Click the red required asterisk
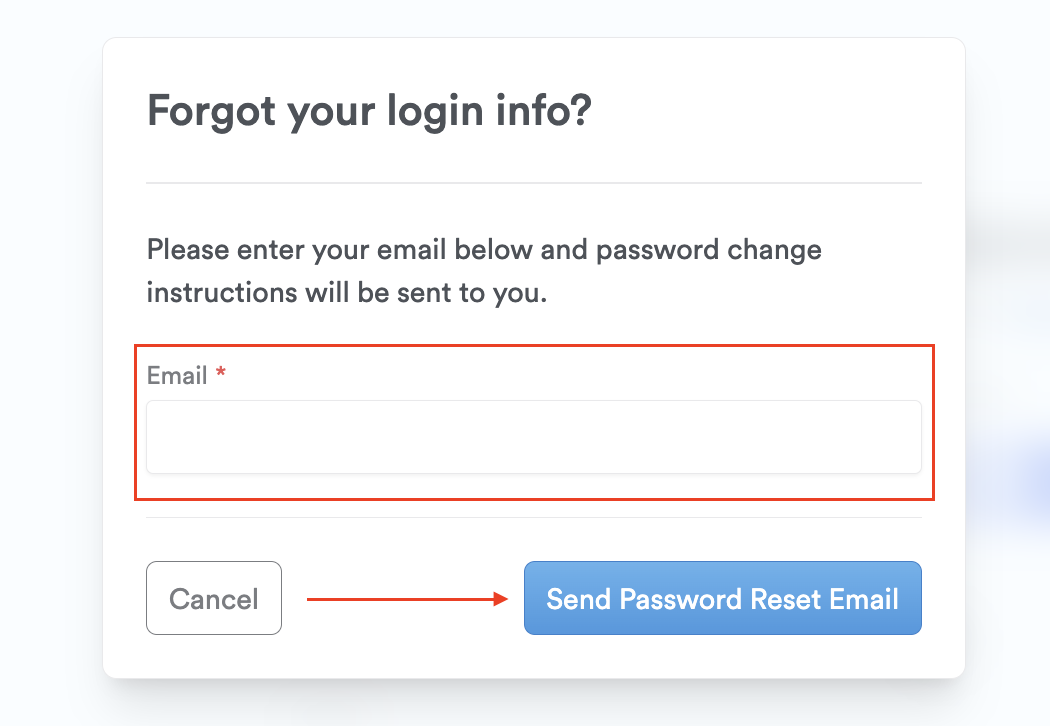Viewport: 1050px width, 726px height. coord(221,375)
